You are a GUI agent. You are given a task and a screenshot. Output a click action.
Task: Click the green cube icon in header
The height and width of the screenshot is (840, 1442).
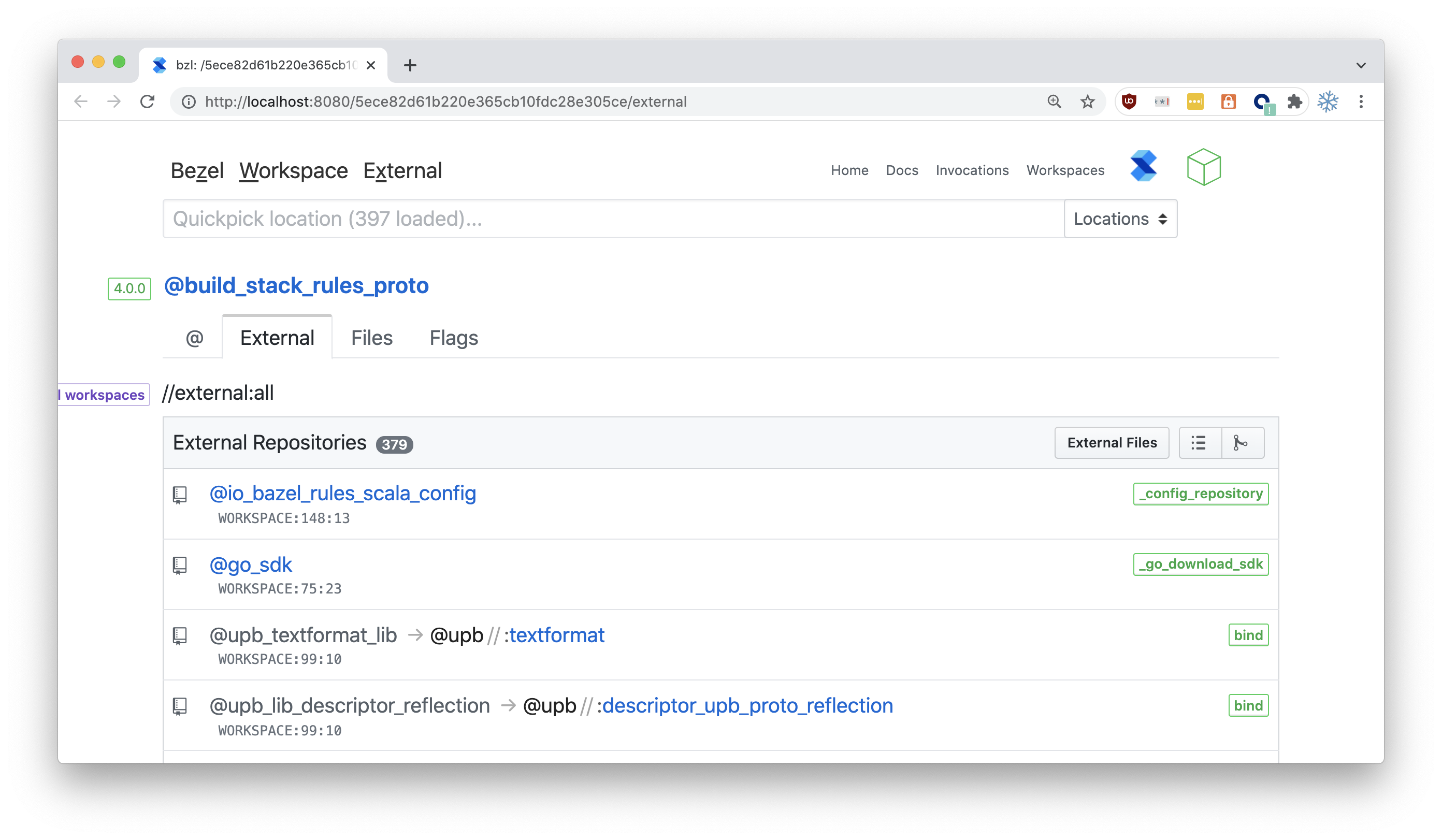coord(1203,167)
